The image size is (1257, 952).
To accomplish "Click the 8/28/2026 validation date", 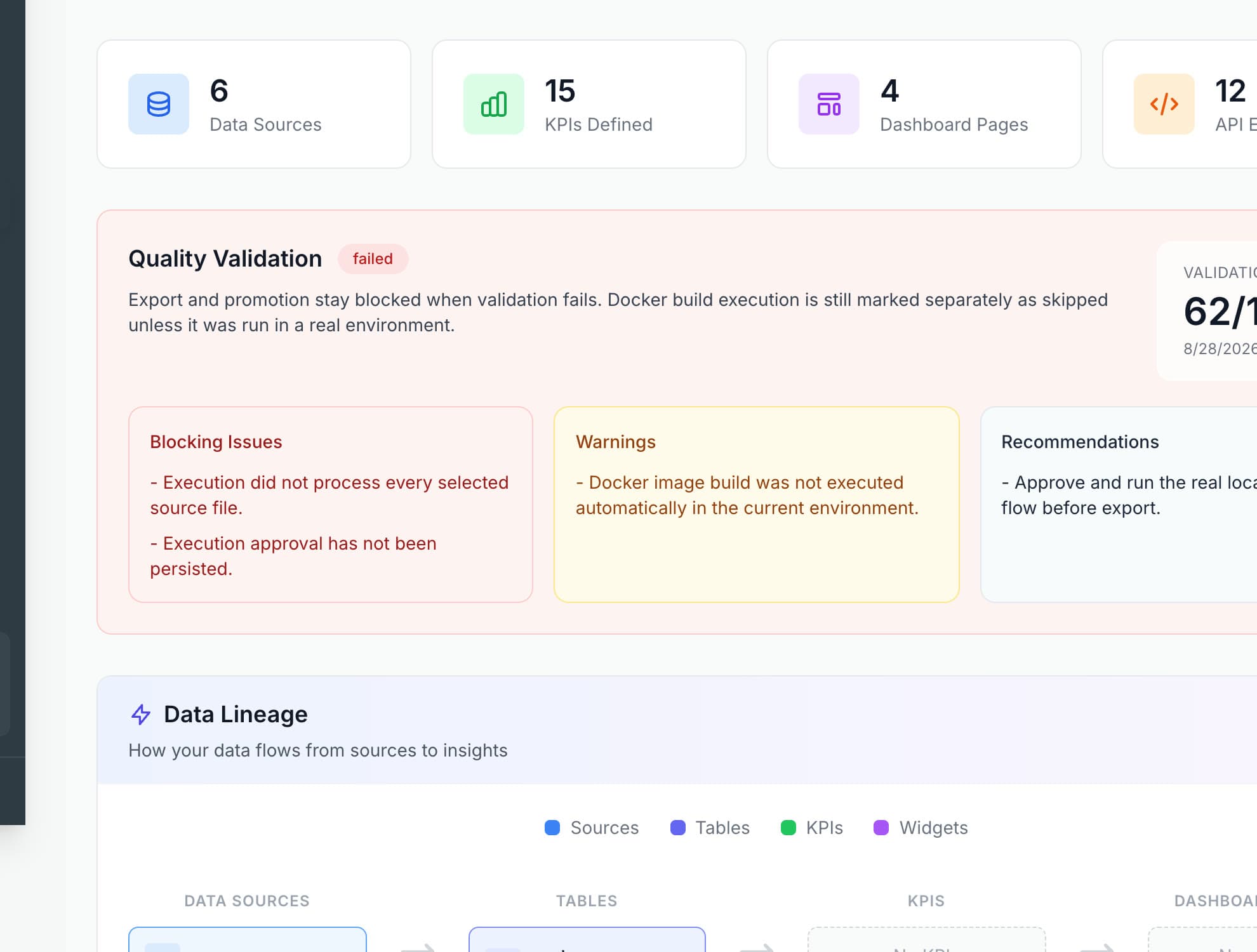I will tap(1220, 348).
